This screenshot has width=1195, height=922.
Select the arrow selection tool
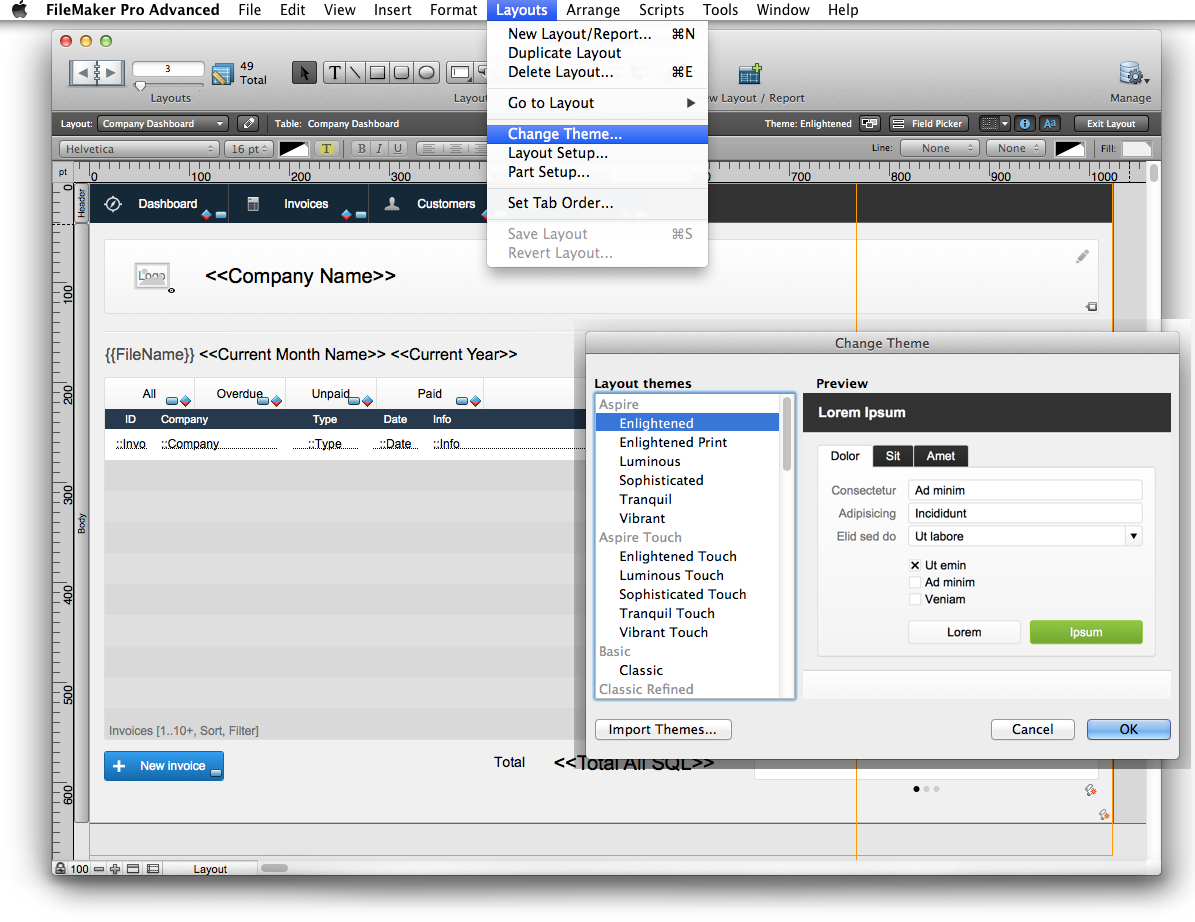tap(305, 72)
